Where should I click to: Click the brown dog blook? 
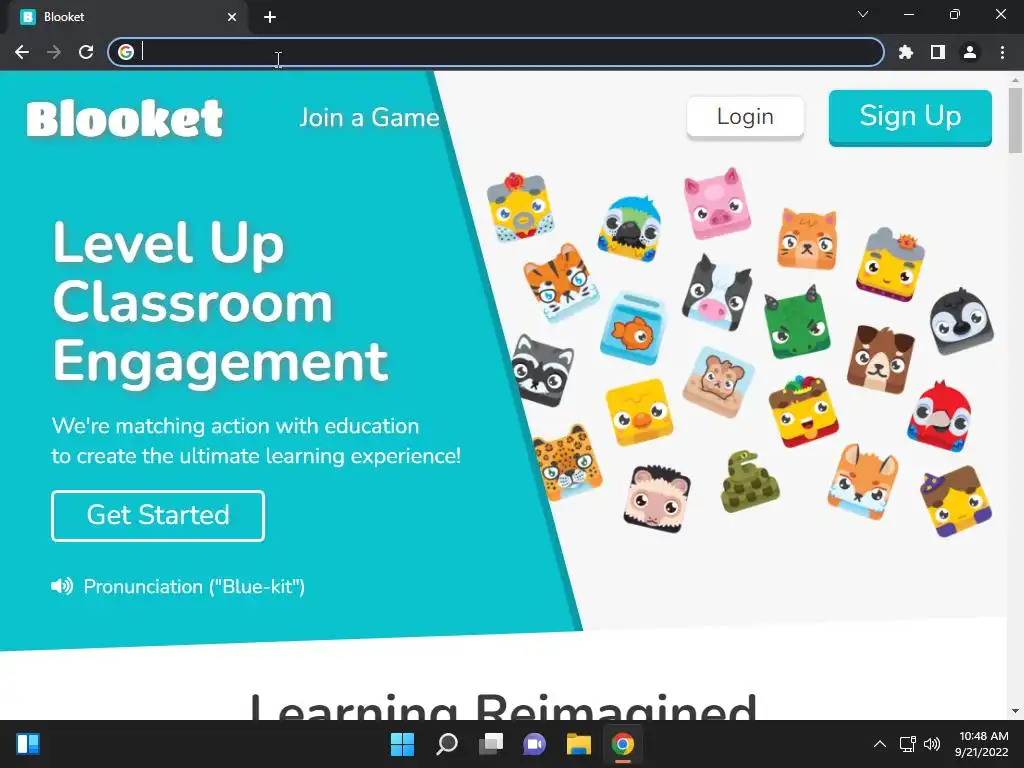pyautogui.click(x=880, y=359)
